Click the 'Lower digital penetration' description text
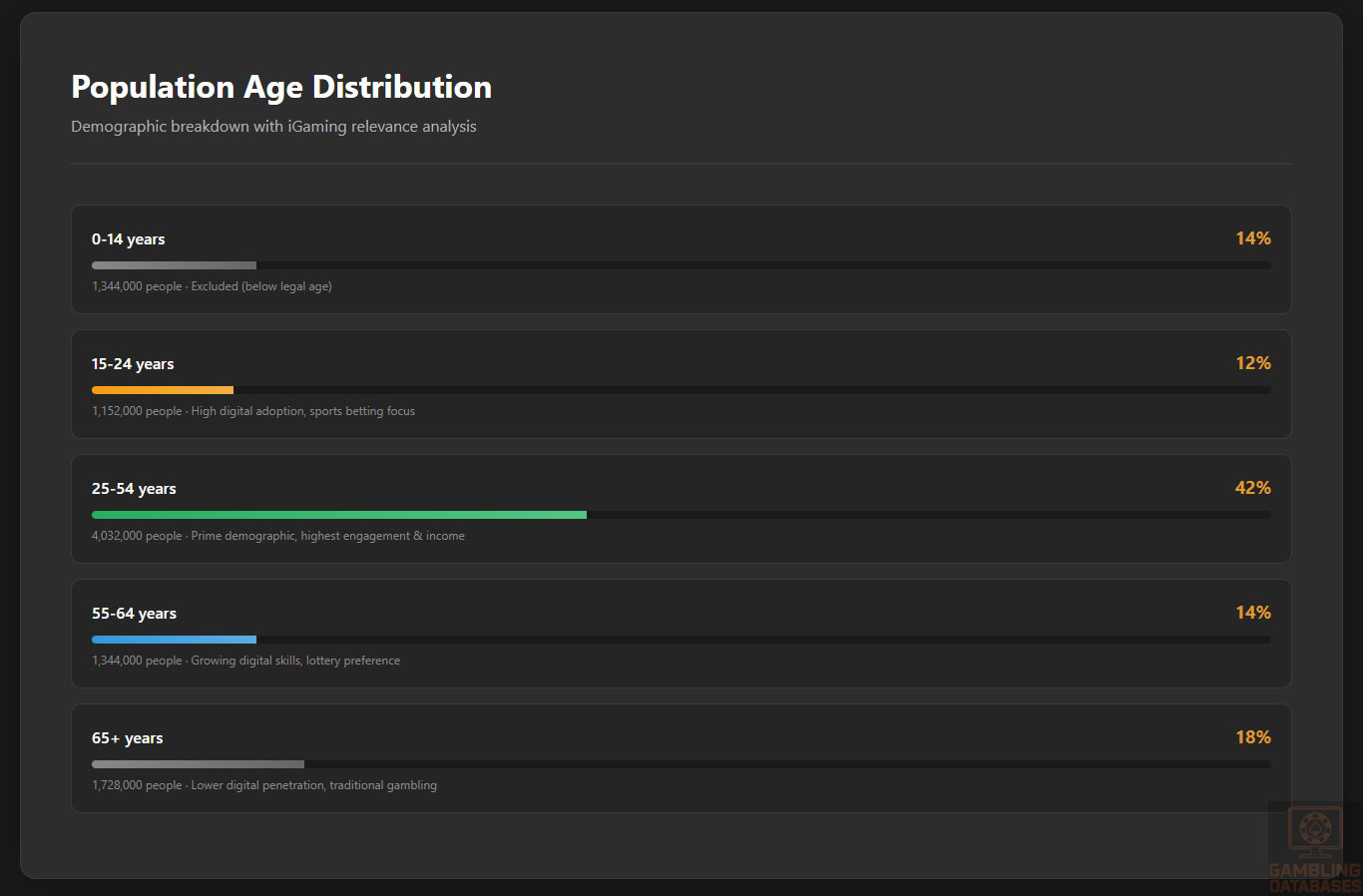Viewport: 1363px width, 896px height. pos(313,785)
